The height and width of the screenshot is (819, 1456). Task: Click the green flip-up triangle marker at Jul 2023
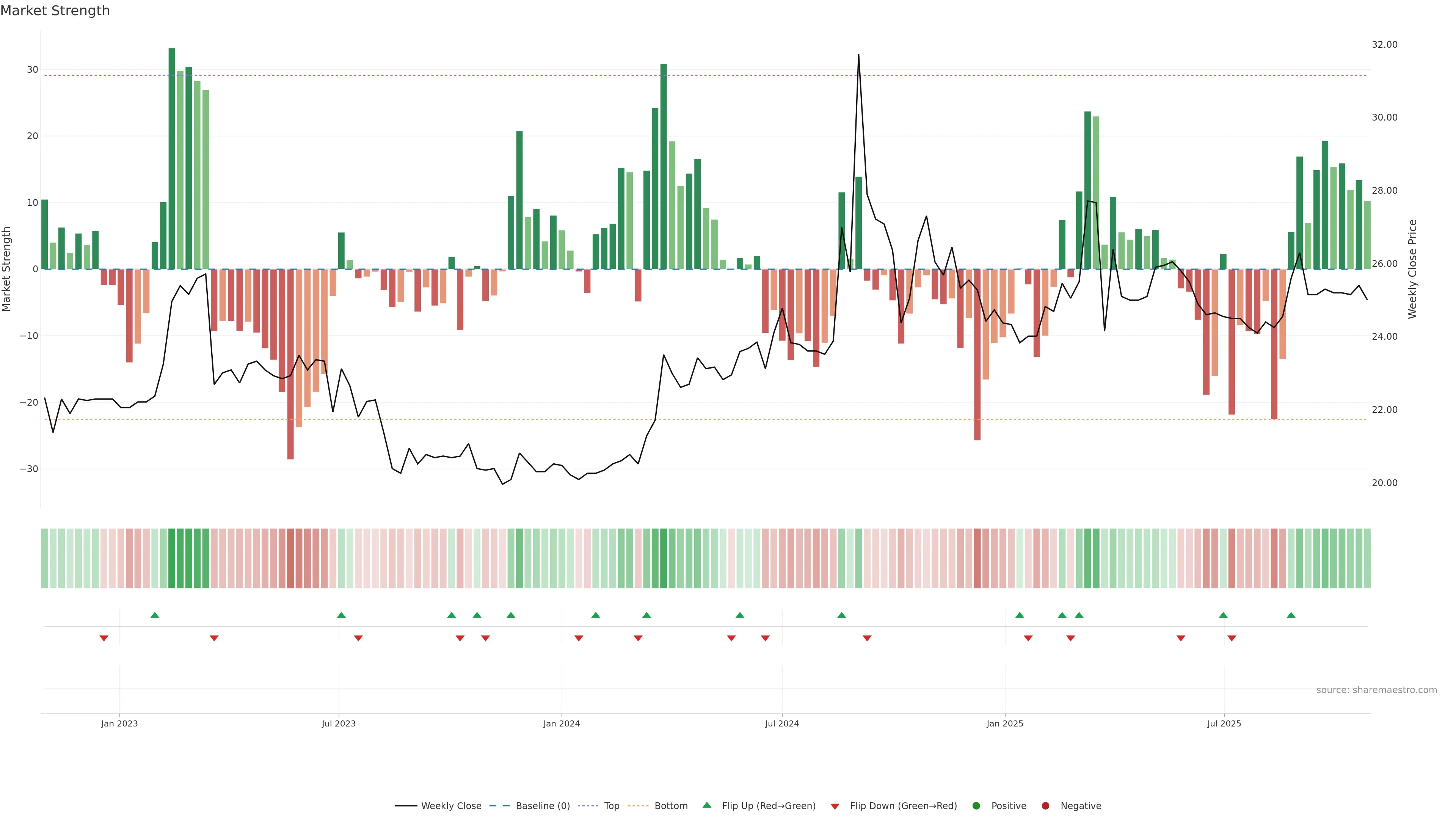tap(341, 615)
